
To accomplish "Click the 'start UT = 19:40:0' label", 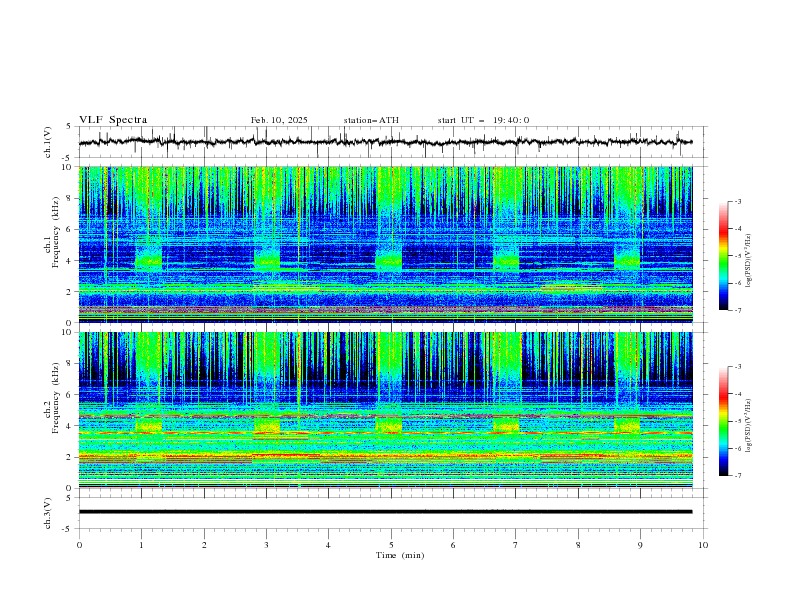I will [x=483, y=120].
